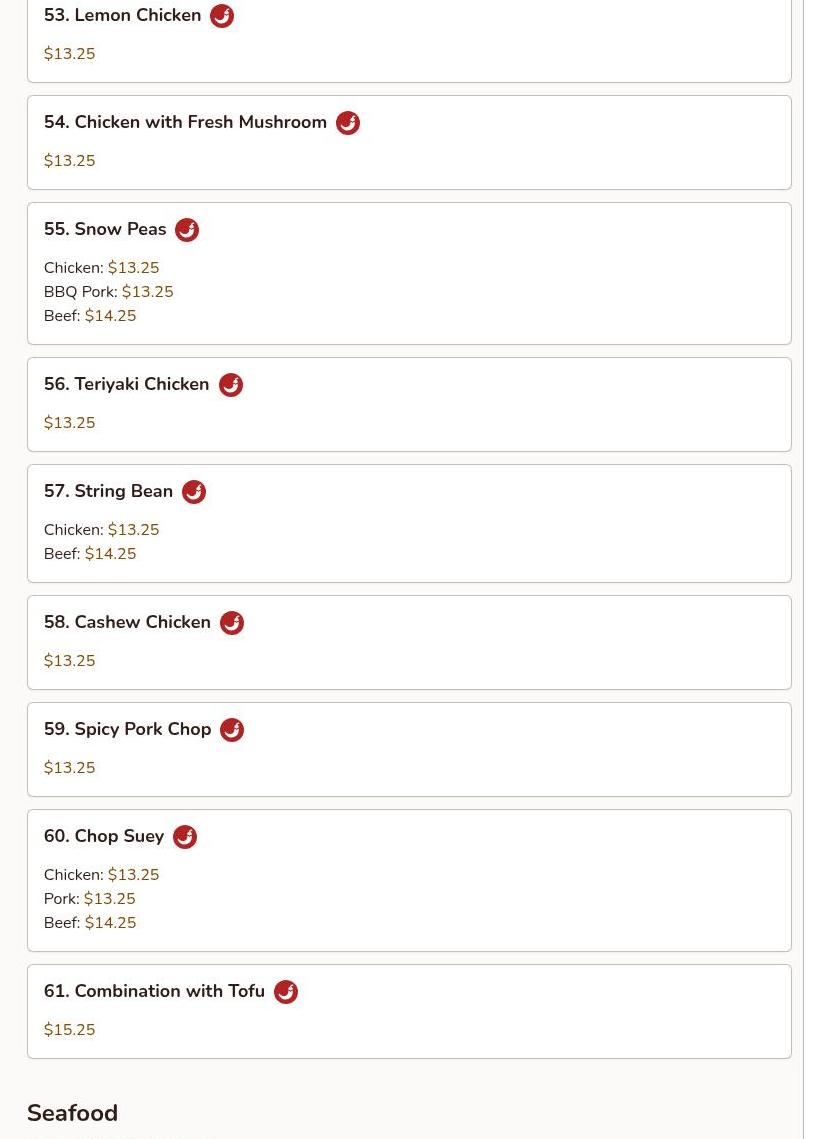Click the spicy icon next to Chop Suey
This screenshot has width=824, height=1139.
click(x=185, y=837)
